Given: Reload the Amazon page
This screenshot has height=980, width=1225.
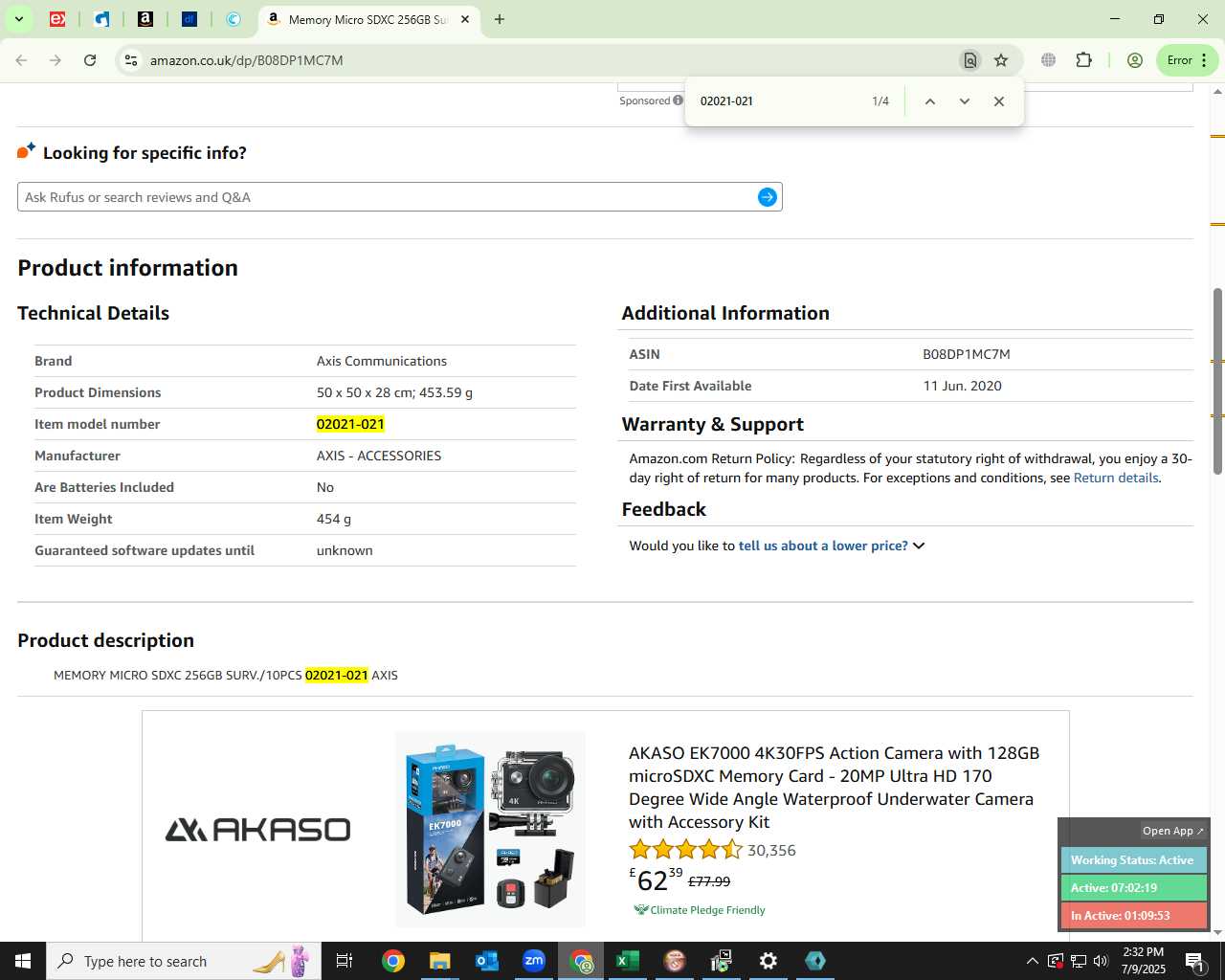Looking at the screenshot, I should click(x=90, y=60).
